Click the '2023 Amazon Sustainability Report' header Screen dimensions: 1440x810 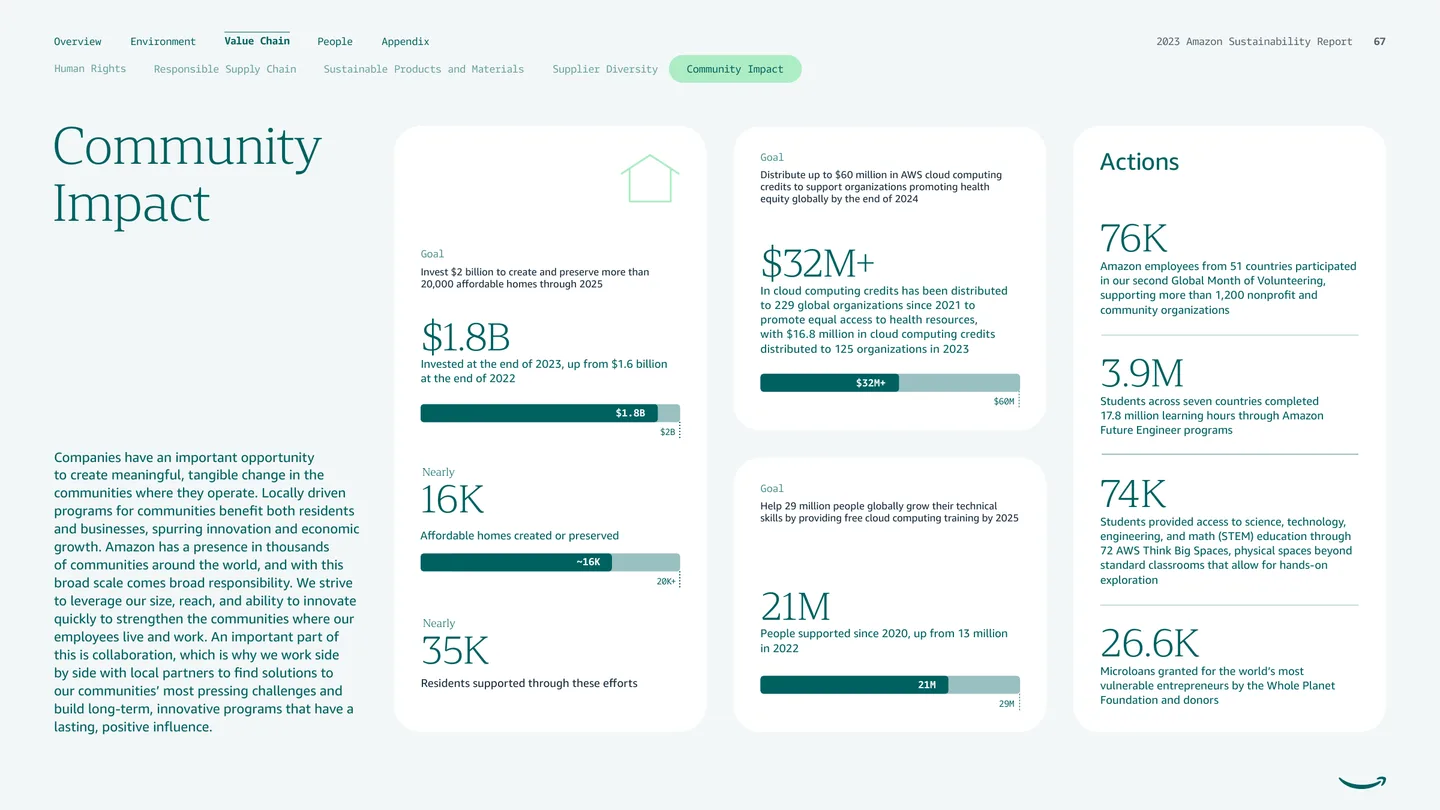1254,42
